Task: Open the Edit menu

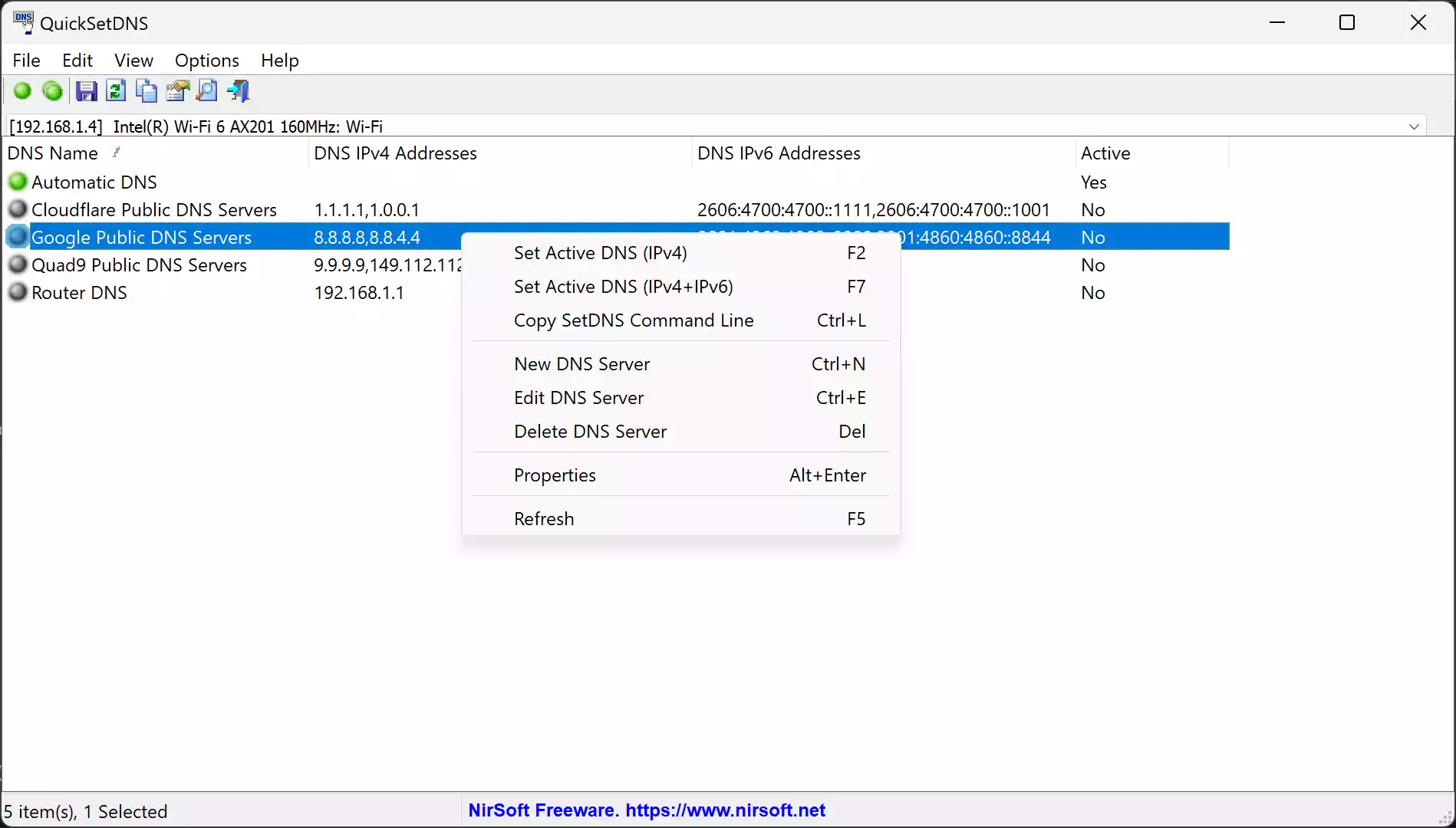Action: (x=77, y=60)
